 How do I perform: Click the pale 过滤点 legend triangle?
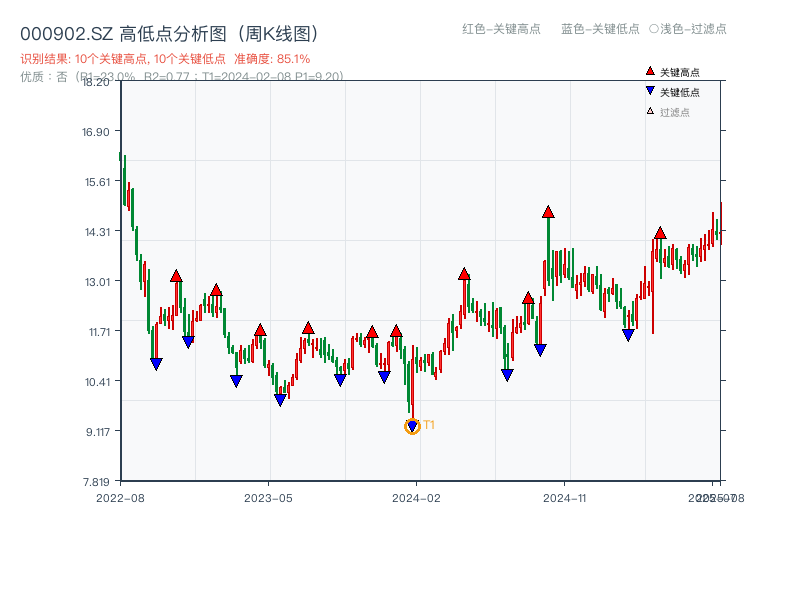(650, 111)
